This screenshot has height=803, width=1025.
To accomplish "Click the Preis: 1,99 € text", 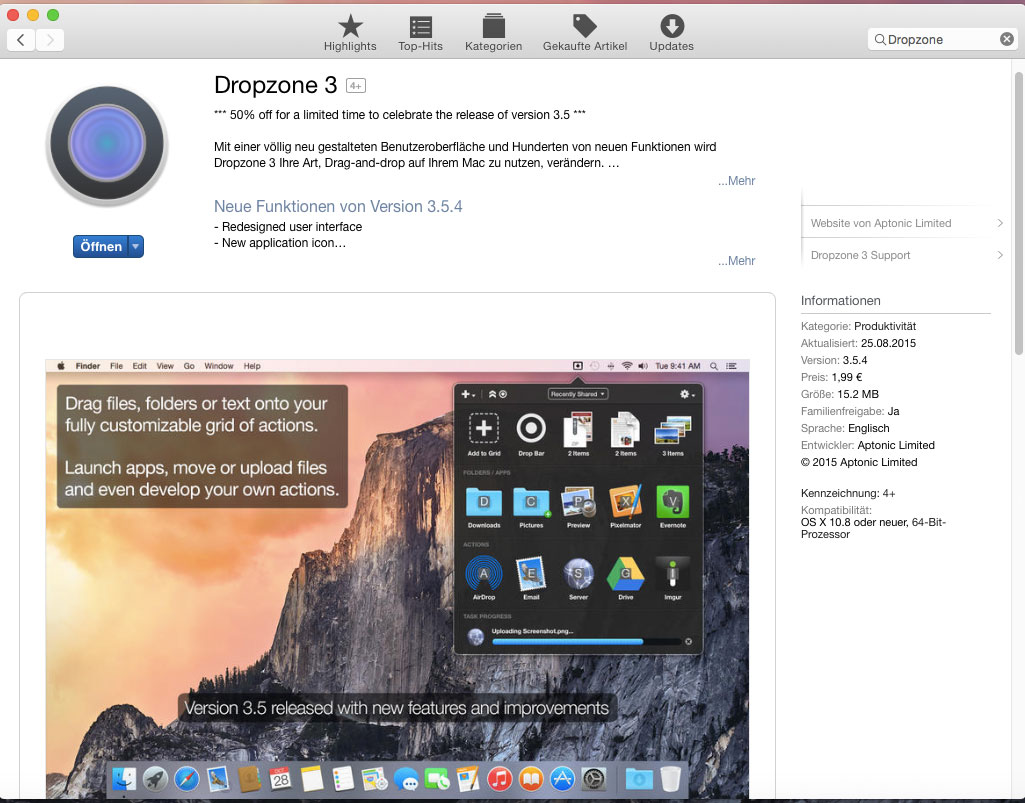I will 832,377.
